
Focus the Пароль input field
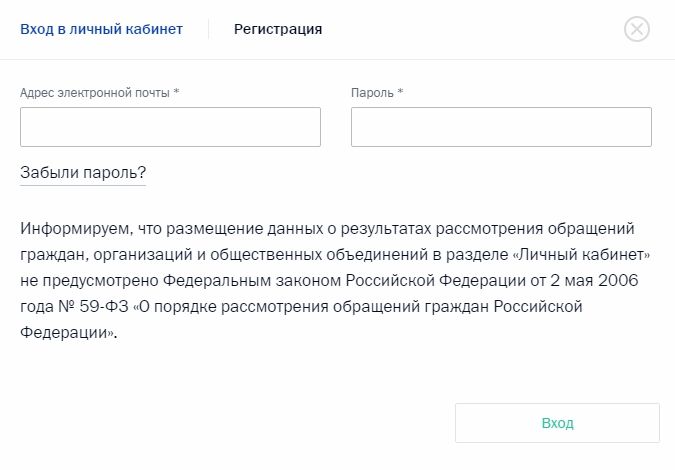[501, 127]
